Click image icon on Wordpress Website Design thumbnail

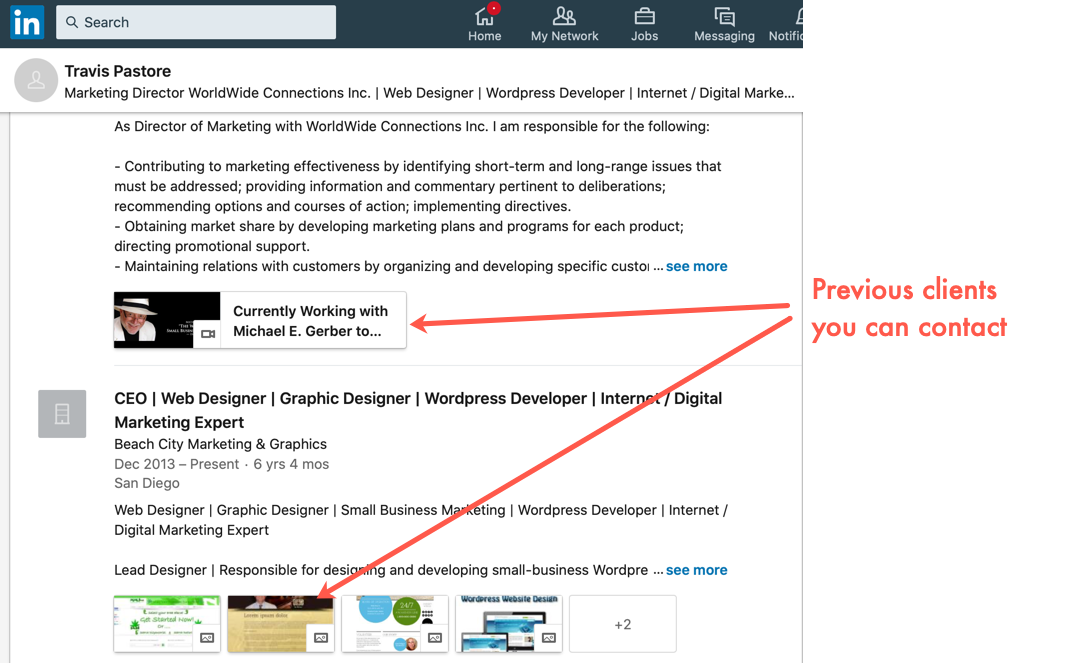click(x=548, y=638)
